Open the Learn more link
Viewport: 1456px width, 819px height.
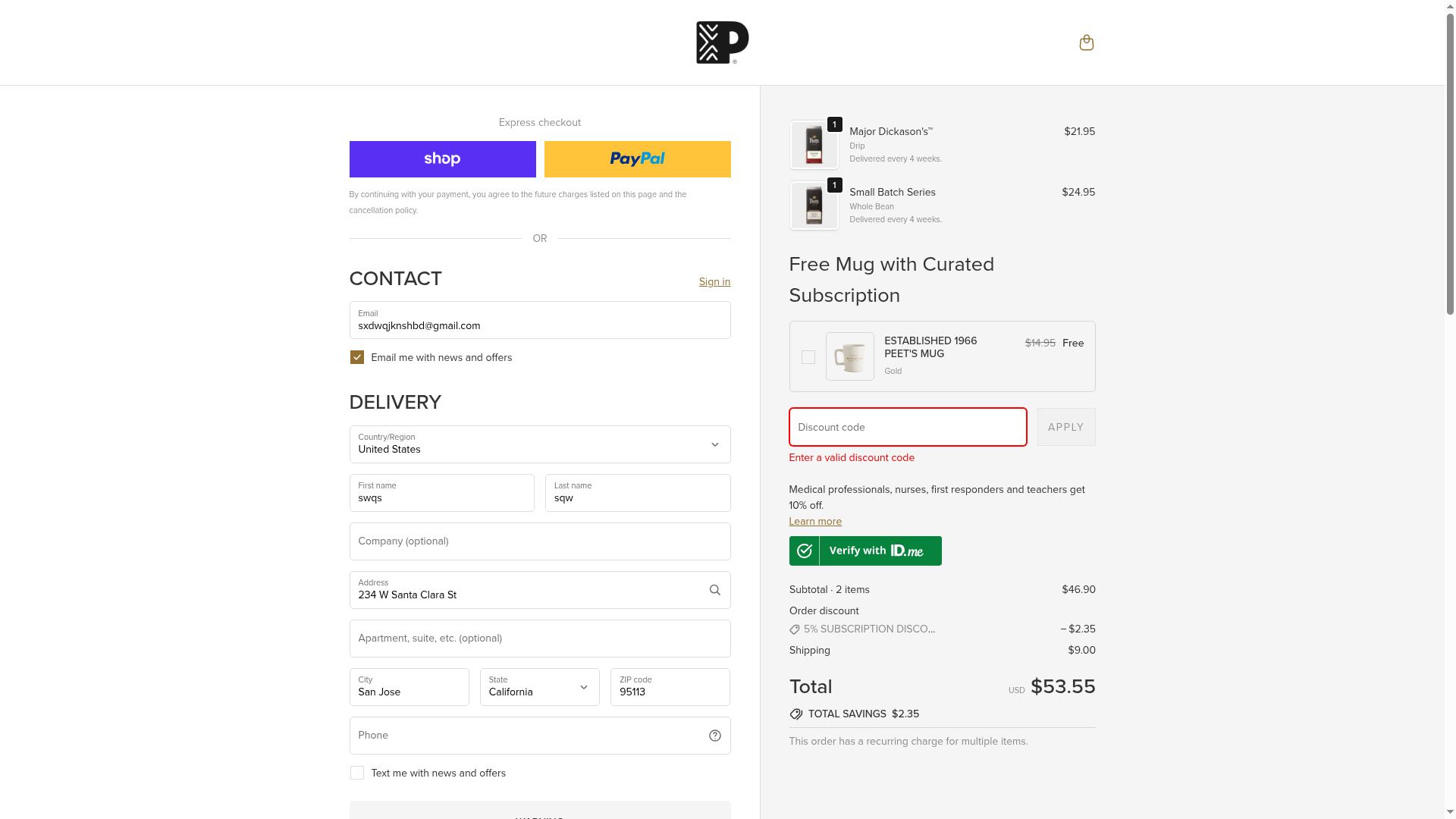[x=815, y=522]
